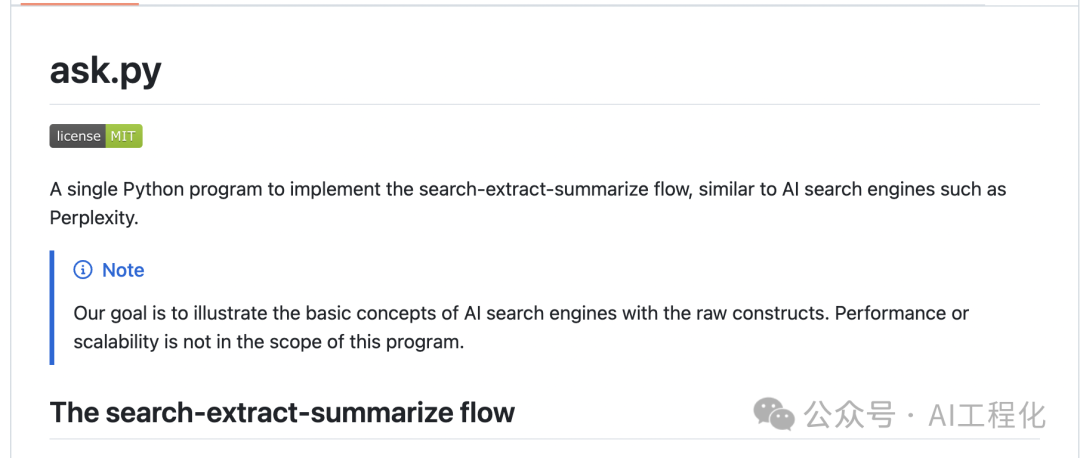The width and height of the screenshot is (1080, 458).
Task: Click the divider line under ask.py heading
Action: pos(544,104)
